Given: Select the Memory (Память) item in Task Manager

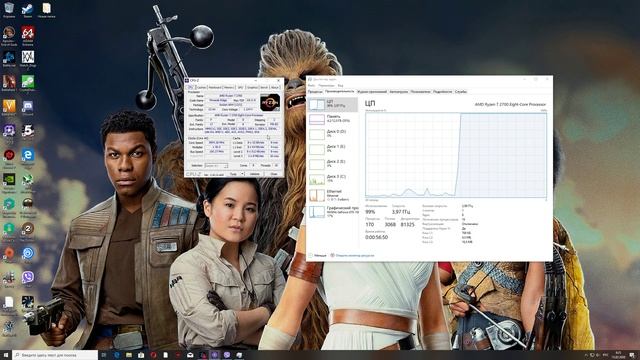Looking at the screenshot, I should (333, 119).
